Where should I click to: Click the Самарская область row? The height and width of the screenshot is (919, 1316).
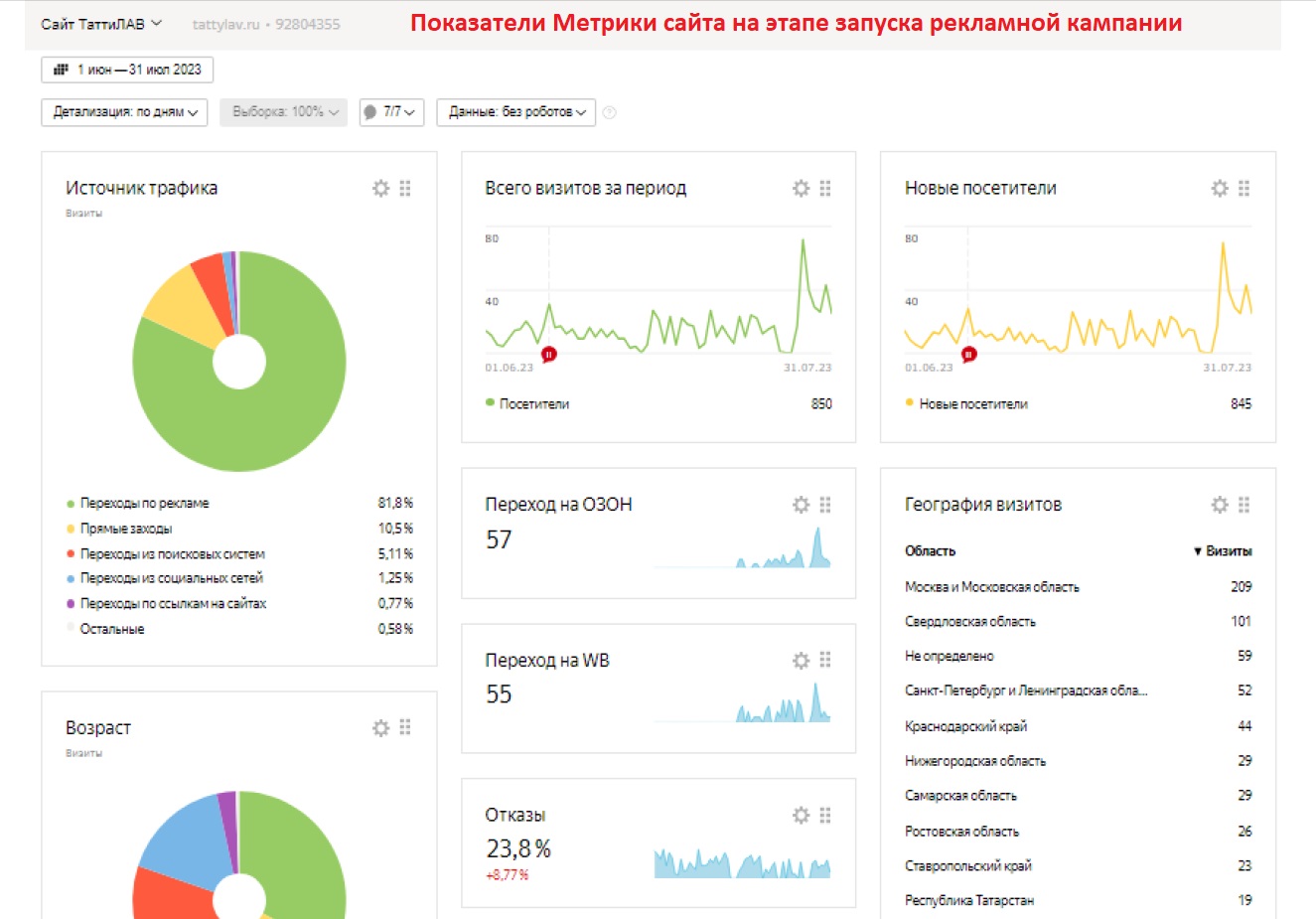(x=1078, y=796)
